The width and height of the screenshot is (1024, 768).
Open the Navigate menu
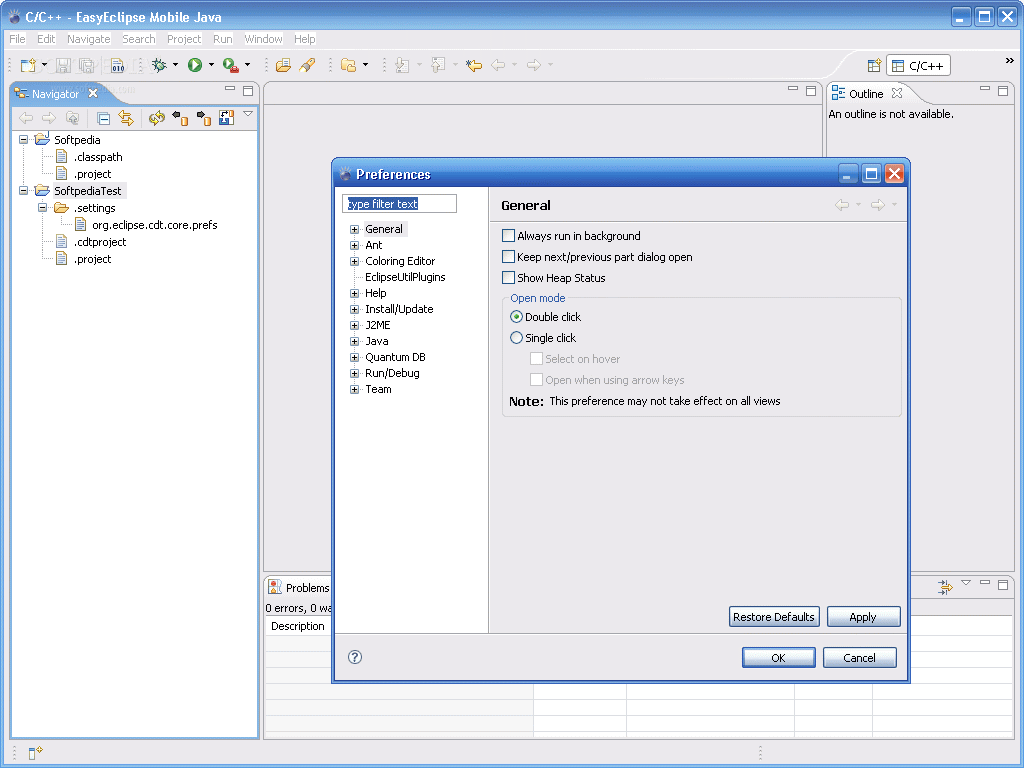tap(89, 39)
